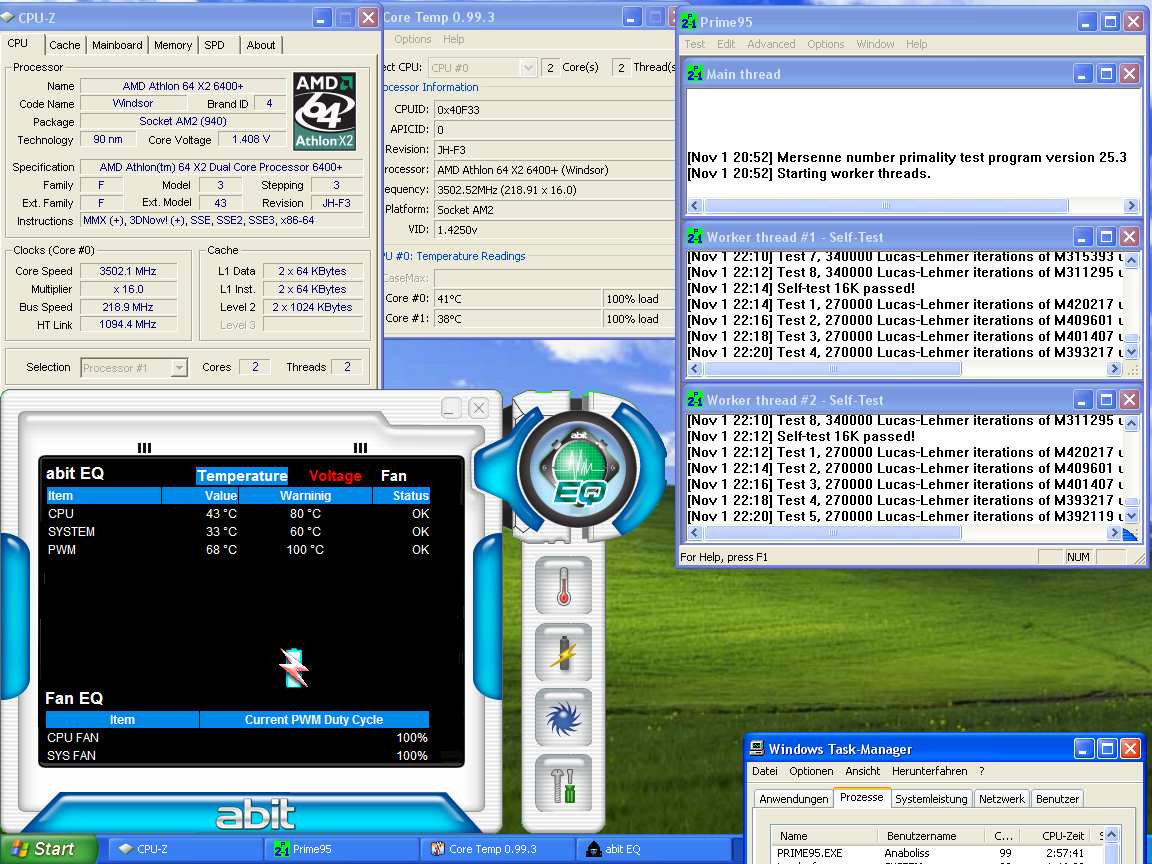Viewport: 1152px width, 864px height.
Task: Switch to Netzwerk tab in Task-Manager
Action: (x=1001, y=799)
